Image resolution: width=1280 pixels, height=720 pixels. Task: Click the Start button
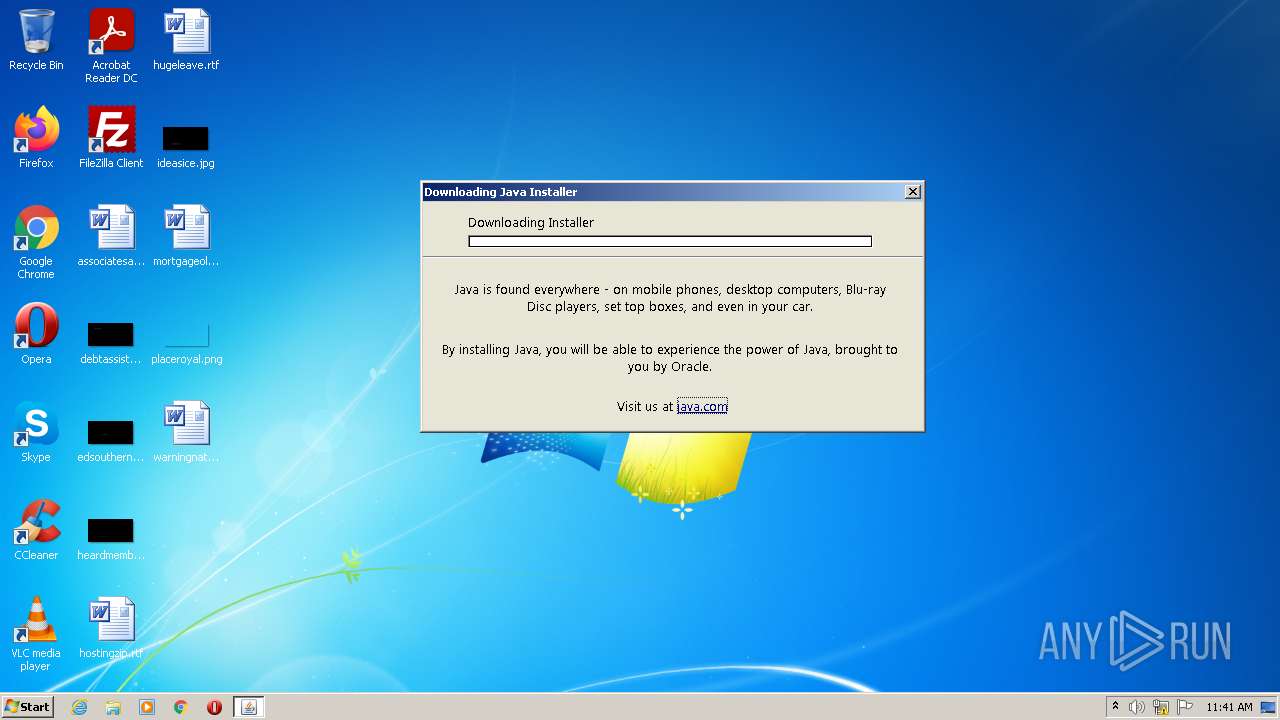[x=28, y=707]
